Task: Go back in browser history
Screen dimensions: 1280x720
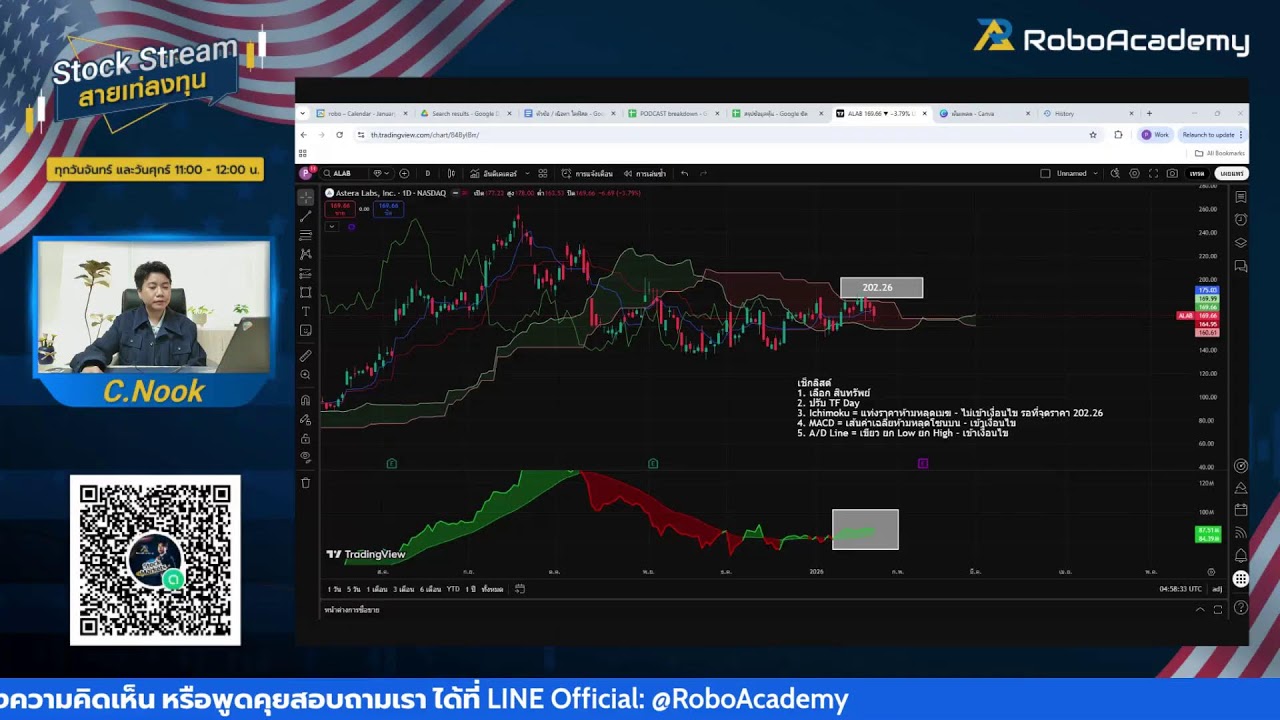Action: pyautogui.click(x=304, y=135)
